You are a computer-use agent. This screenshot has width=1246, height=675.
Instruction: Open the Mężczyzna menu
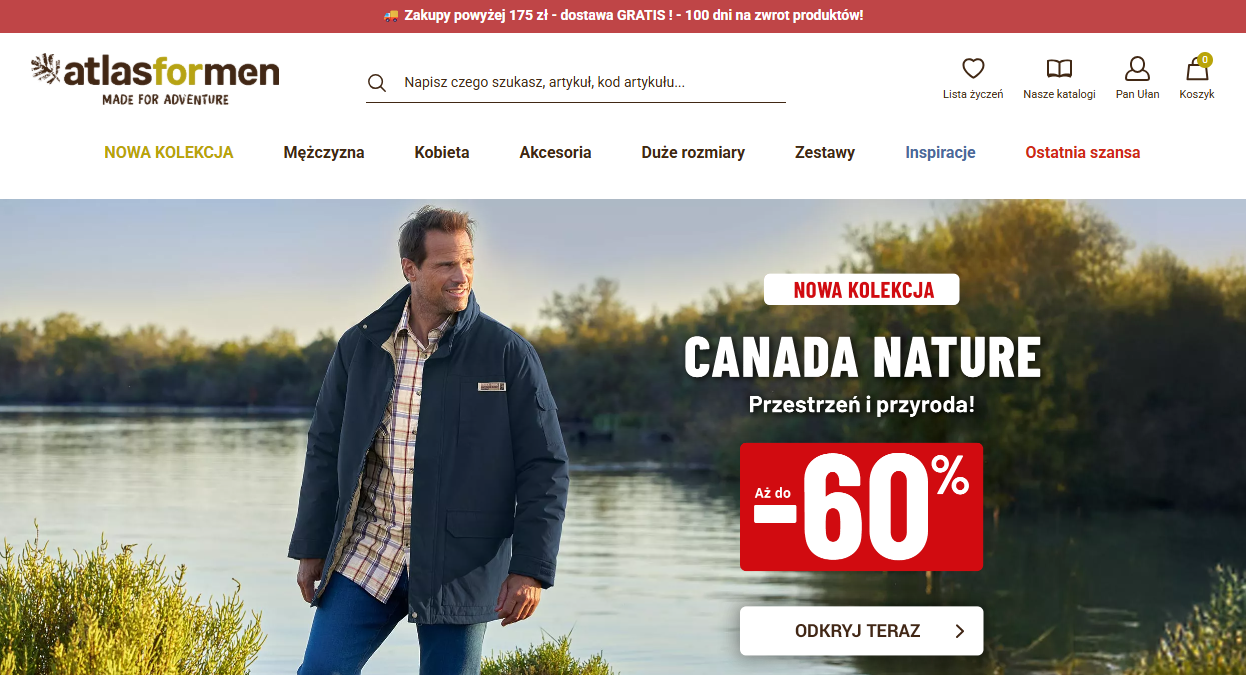tap(324, 153)
